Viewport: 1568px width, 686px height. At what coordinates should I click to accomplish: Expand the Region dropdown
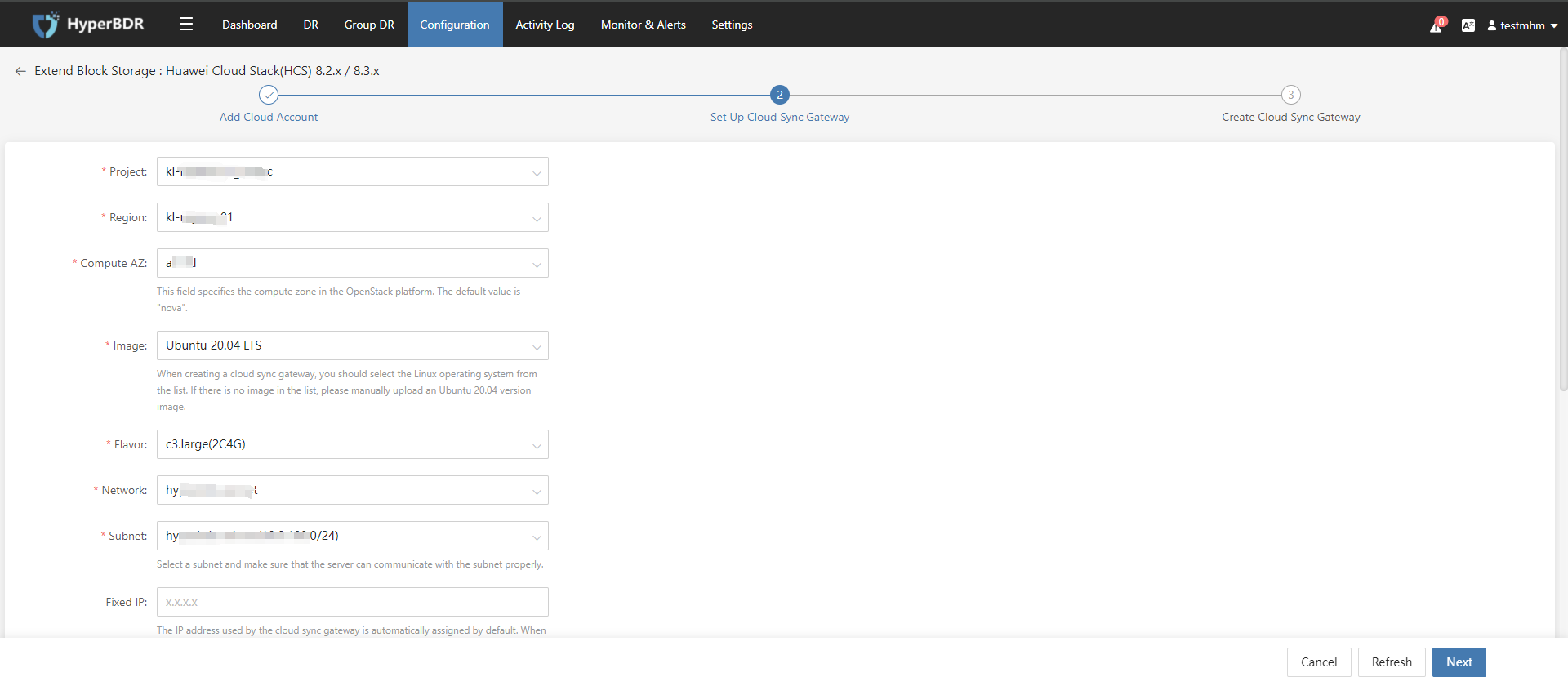point(353,217)
